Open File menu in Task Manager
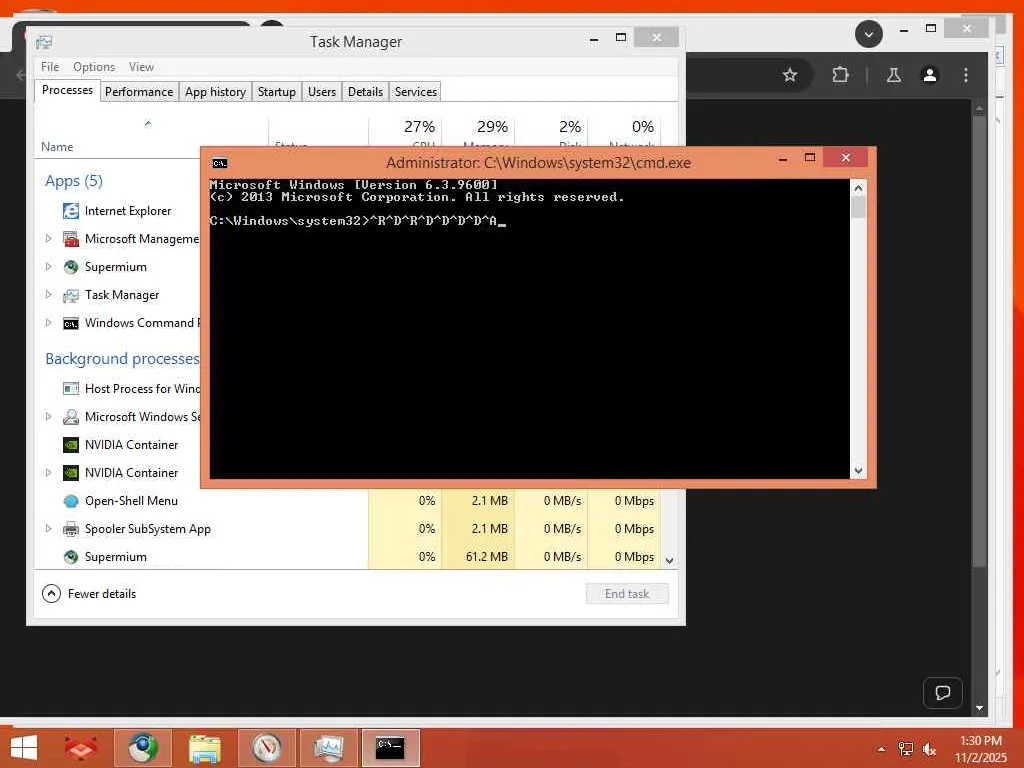This screenshot has height=768, width=1024. click(50, 67)
